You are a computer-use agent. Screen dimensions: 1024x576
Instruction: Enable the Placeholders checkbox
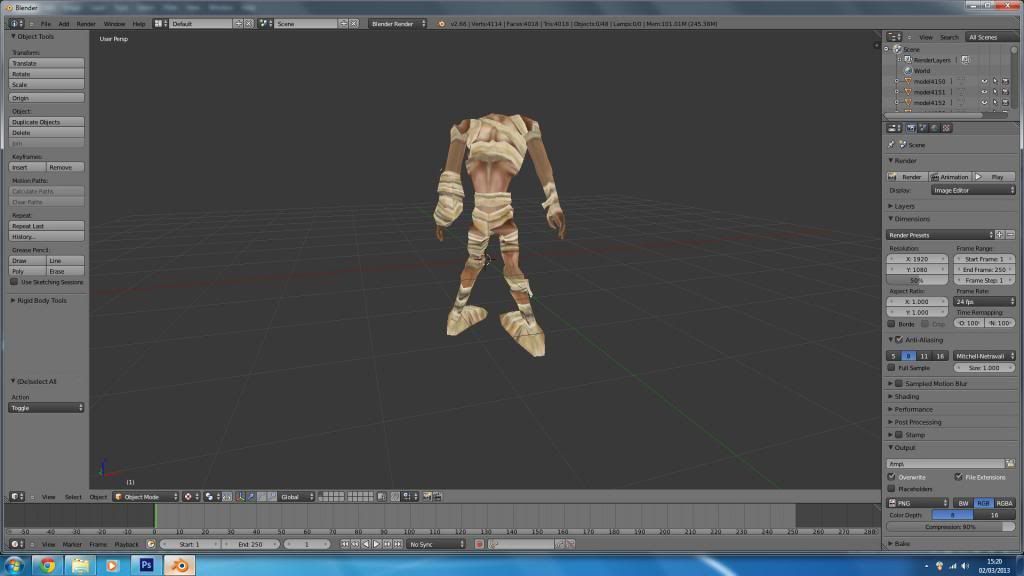click(891, 489)
